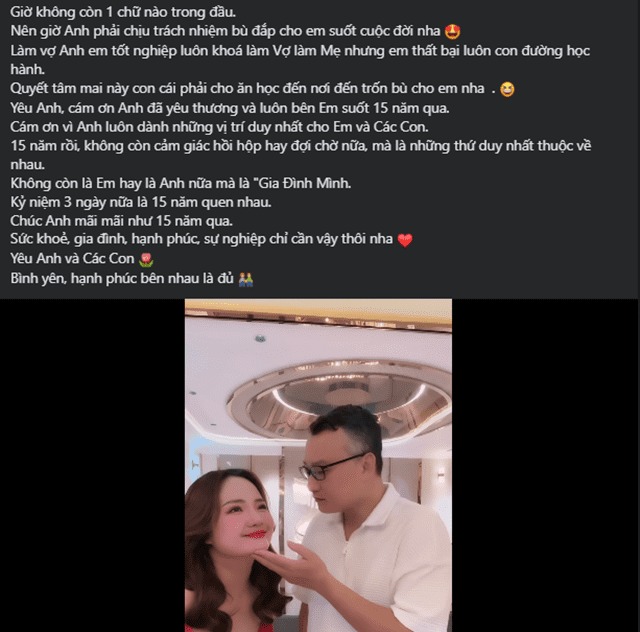Click the tulip emoji after "Yêu Anh và Các Con"
Image resolution: width=640 pixels, height=632 pixels.
pyautogui.click(x=146, y=259)
